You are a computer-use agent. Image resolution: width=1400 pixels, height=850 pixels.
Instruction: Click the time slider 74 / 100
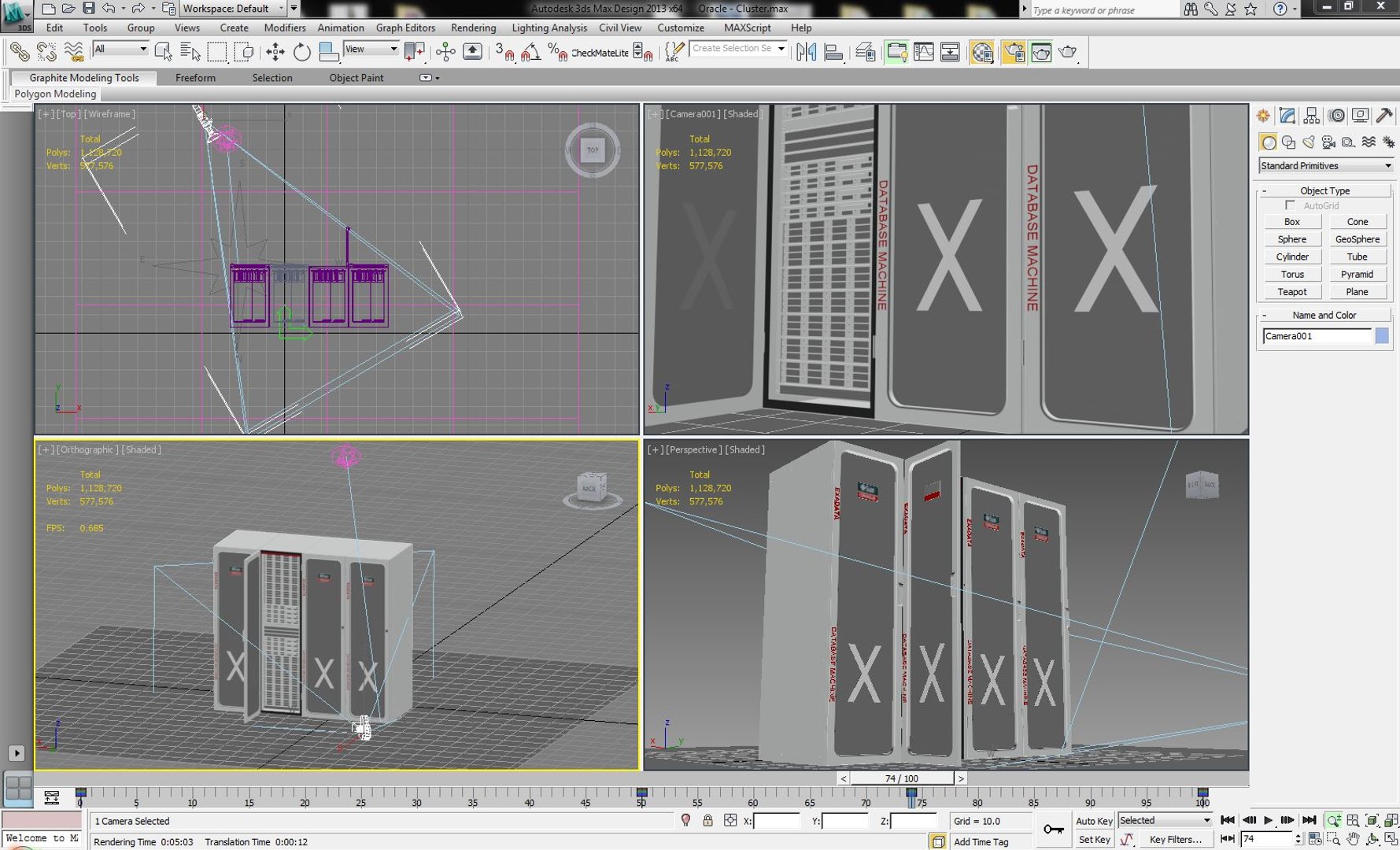point(901,778)
